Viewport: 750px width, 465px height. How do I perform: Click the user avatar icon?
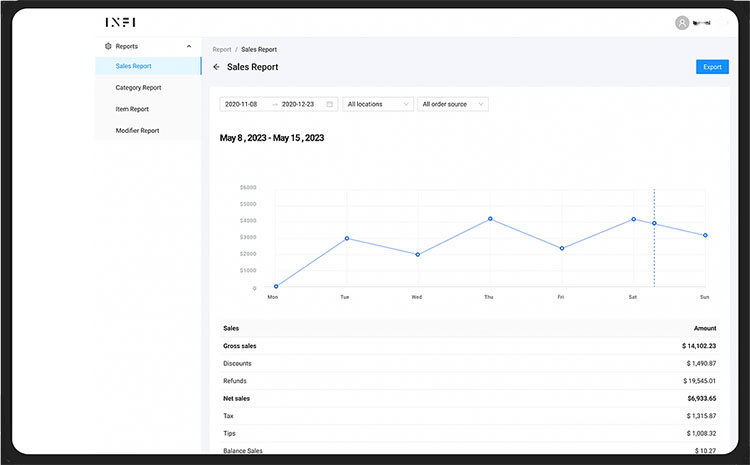(682, 22)
